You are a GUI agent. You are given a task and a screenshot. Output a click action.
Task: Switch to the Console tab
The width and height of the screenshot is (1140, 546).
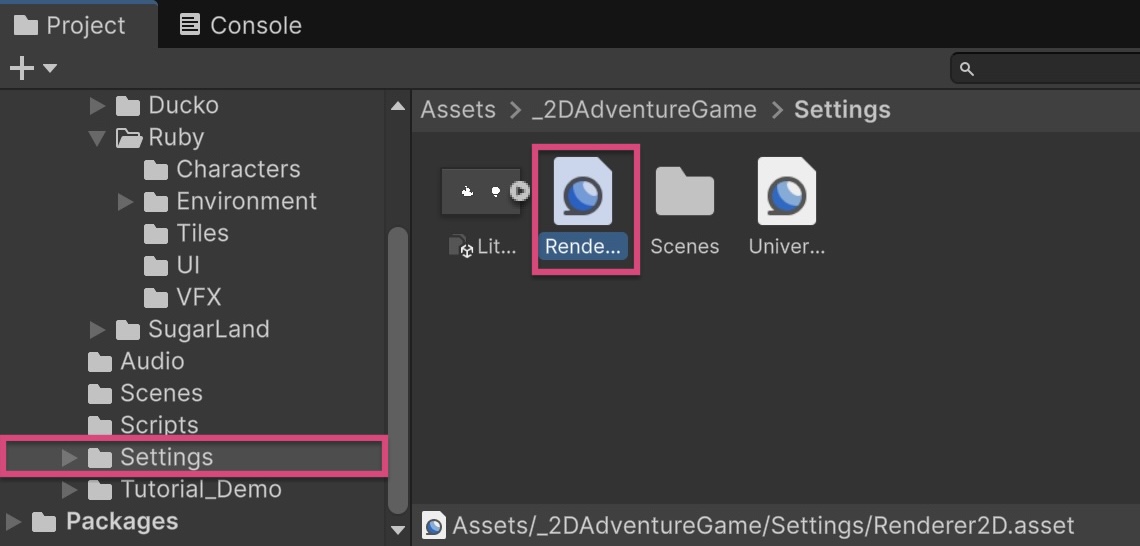(240, 25)
